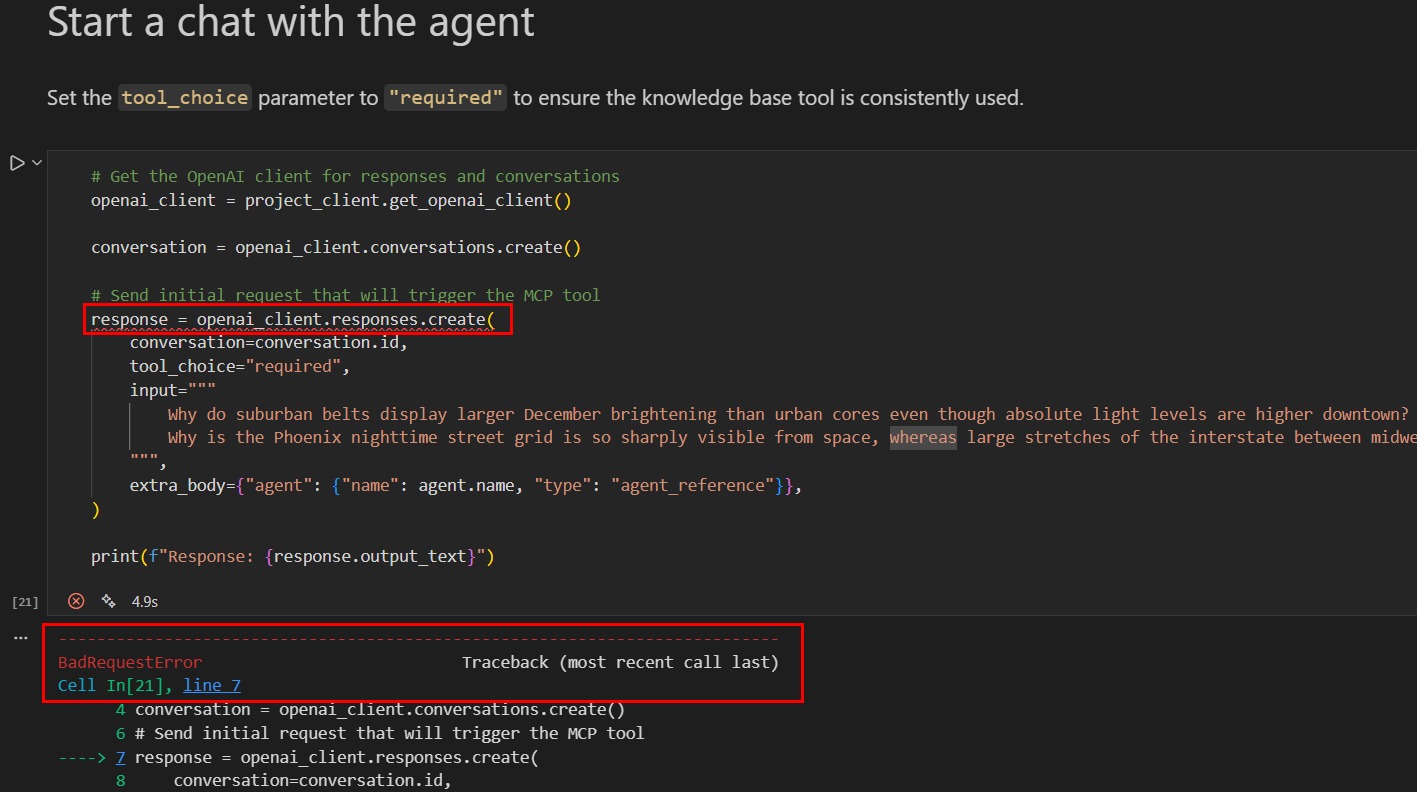
Task: Click the "BadRequestError" error name
Action: (x=130, y=662)
